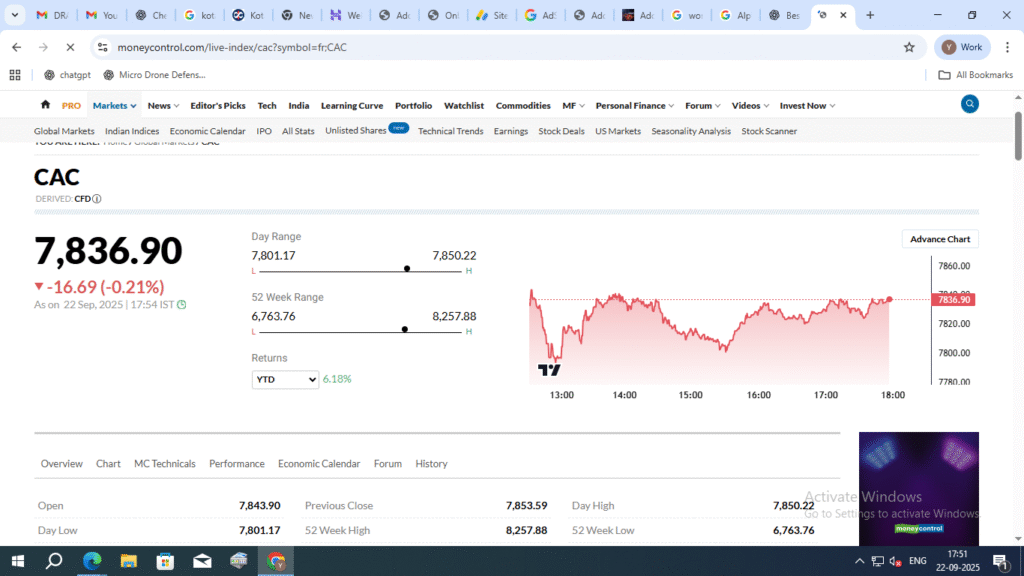Image resolution: width=1024 pixels, height=576 pixels.
Task: Expand the Invest Now dropdown
Action: (x=807, y=105)
